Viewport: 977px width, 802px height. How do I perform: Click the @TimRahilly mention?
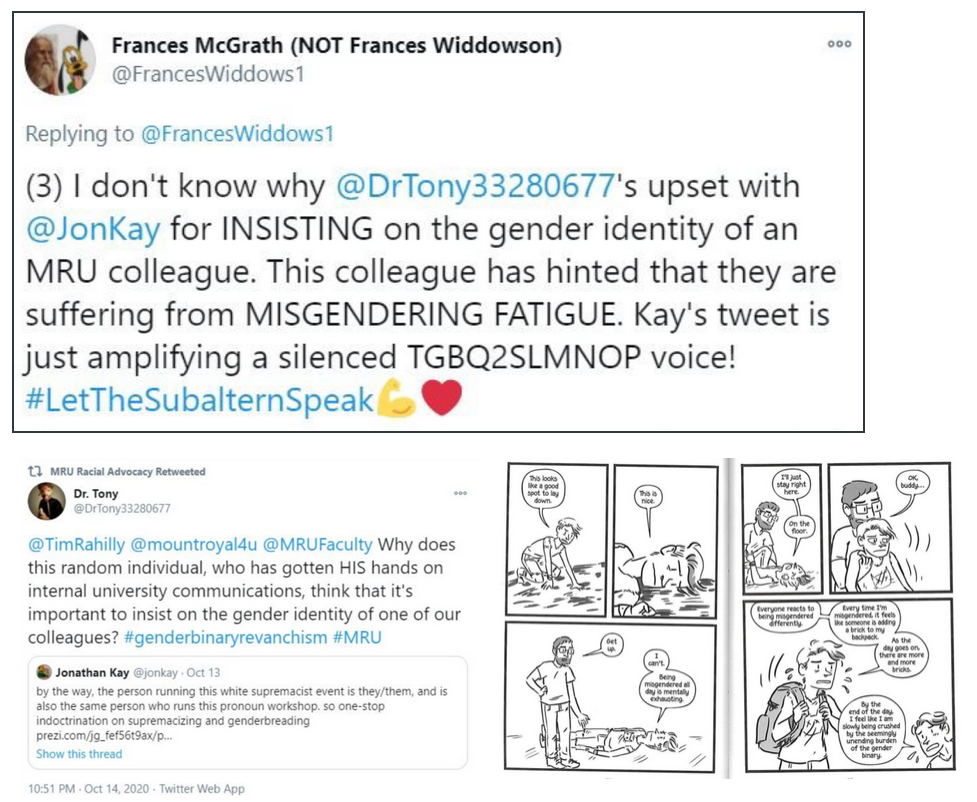click(85, 545)
